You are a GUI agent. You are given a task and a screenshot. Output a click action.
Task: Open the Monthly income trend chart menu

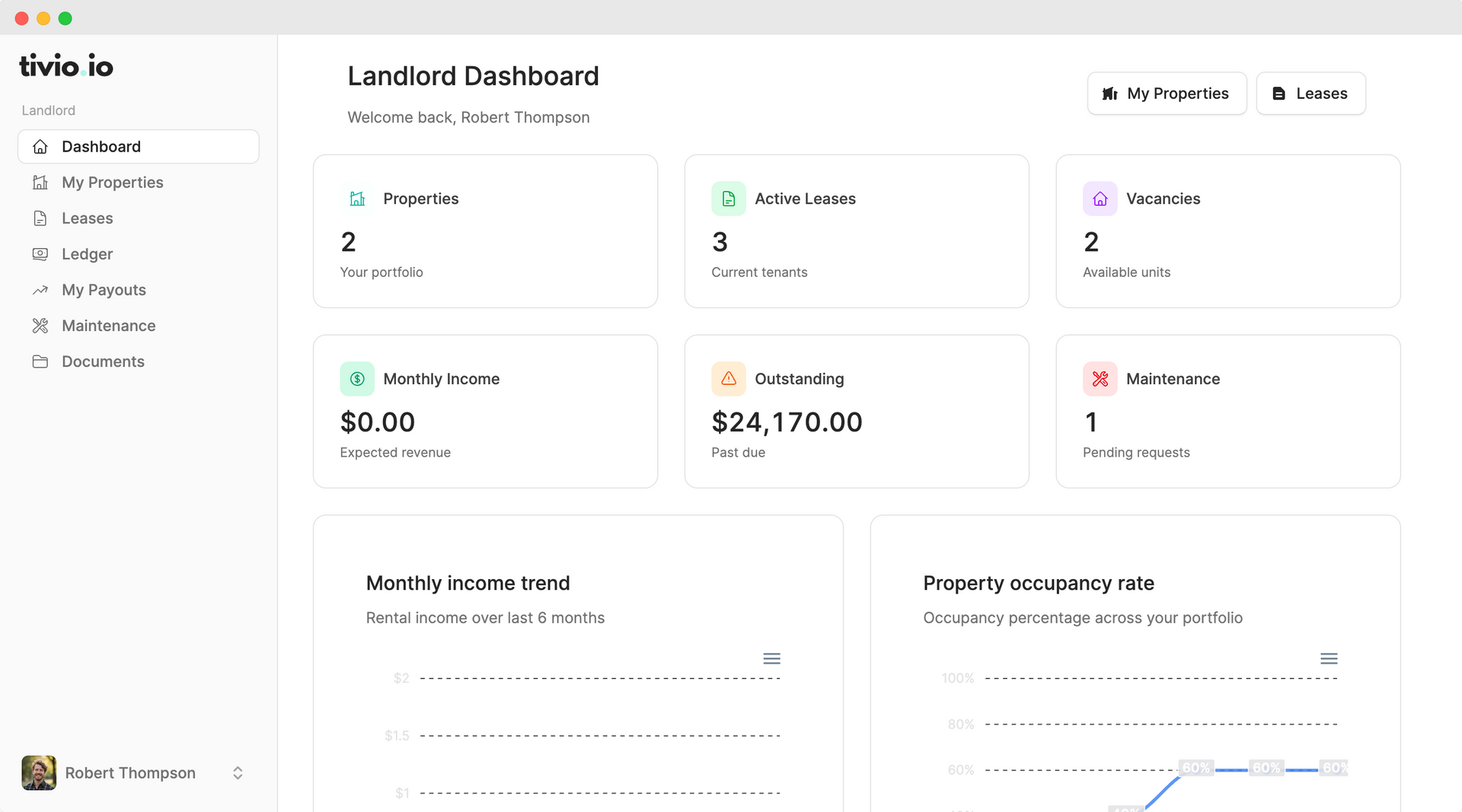(772, 658)
